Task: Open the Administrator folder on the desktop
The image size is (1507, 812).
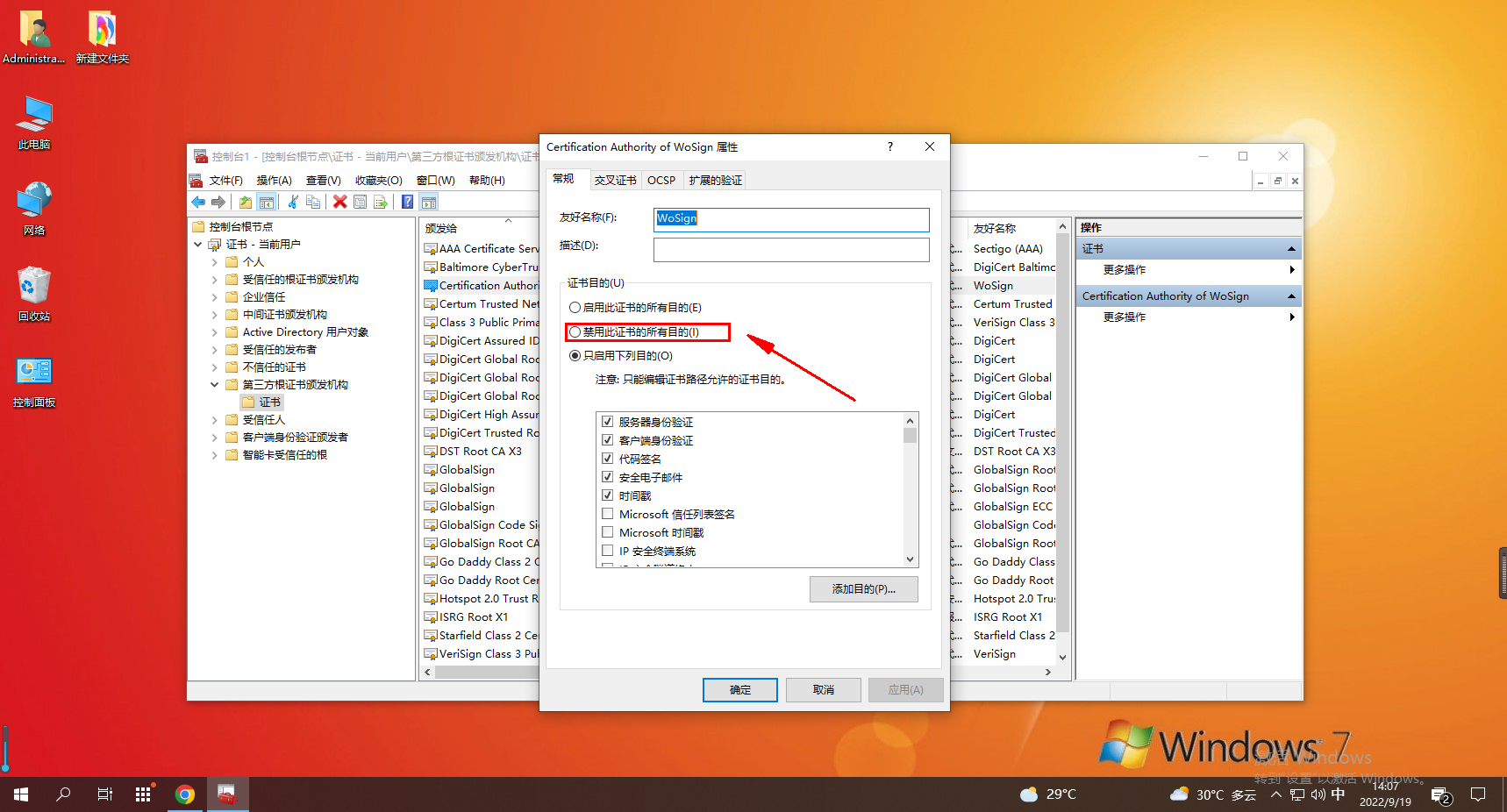Action: [x=34, y=38]
